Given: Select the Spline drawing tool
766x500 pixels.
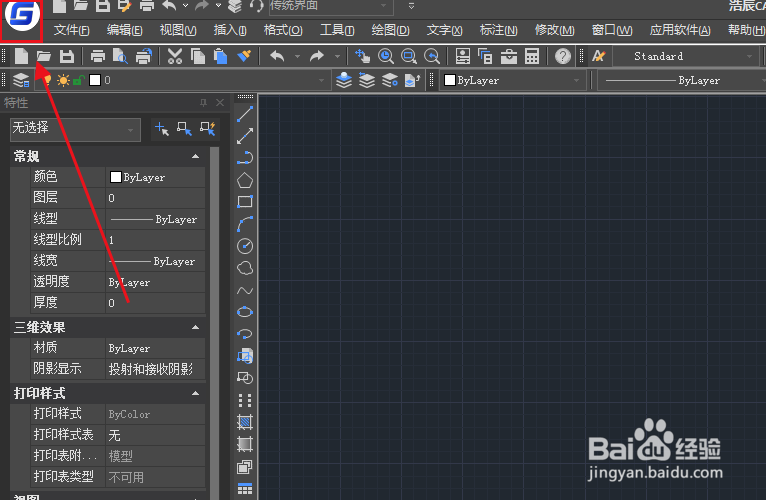Looking at the screenshot, I should [245, 290].
